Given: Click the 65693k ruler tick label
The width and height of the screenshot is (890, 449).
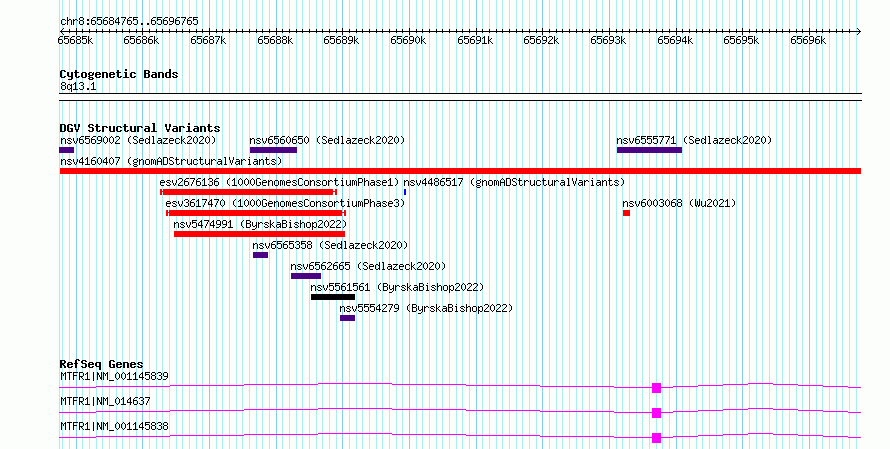Looking at the screenshot, I should coord(608,40).
